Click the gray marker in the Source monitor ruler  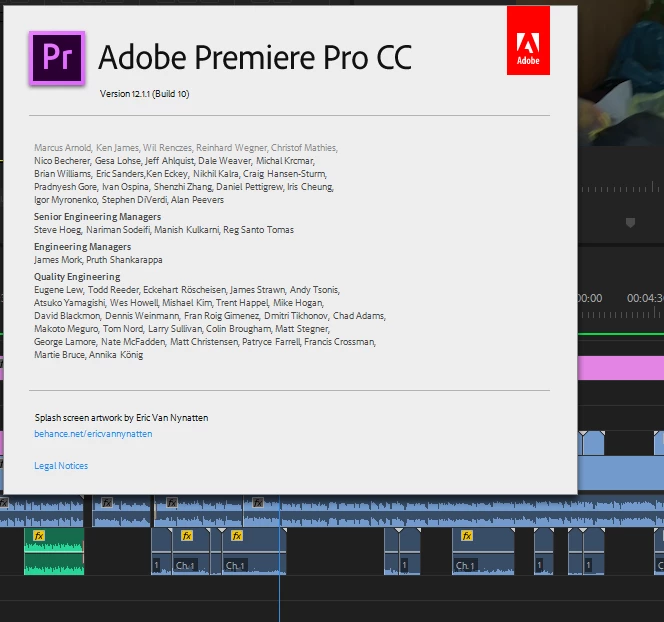[x=630, y=223]
